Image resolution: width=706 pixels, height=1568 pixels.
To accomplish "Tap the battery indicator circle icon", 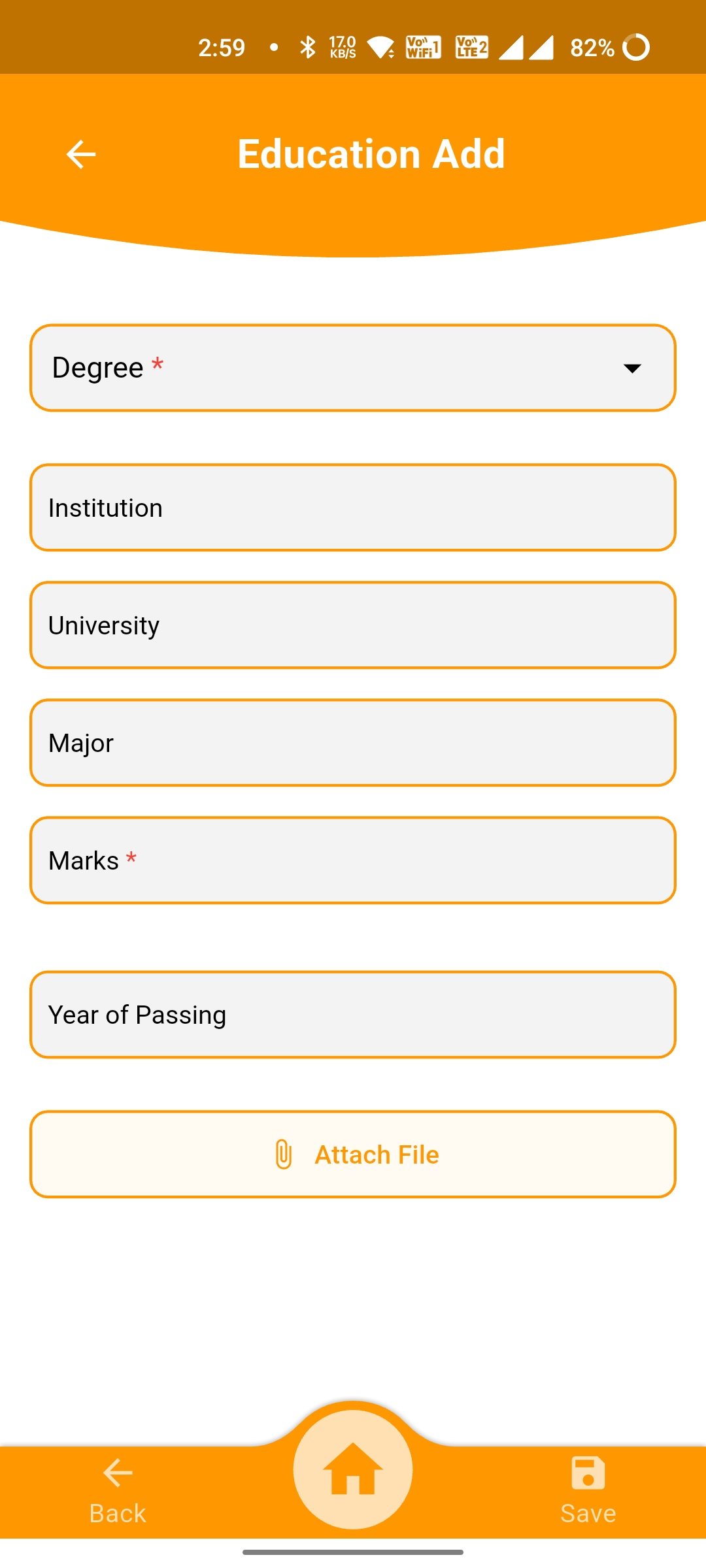I will (636, 47).
